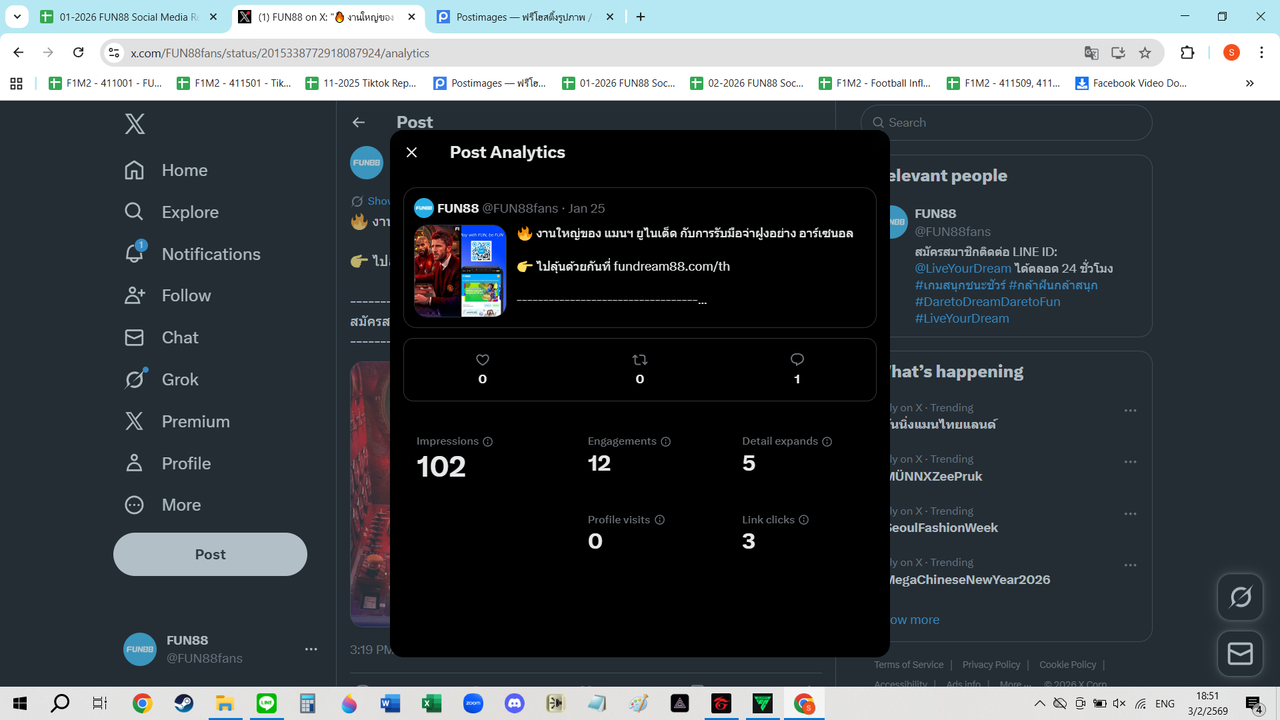The height and width of the screenshot is (720, 1280).
Task: Open the Windows Start menu
Action: pyautogui.click(x=19, y=704)
